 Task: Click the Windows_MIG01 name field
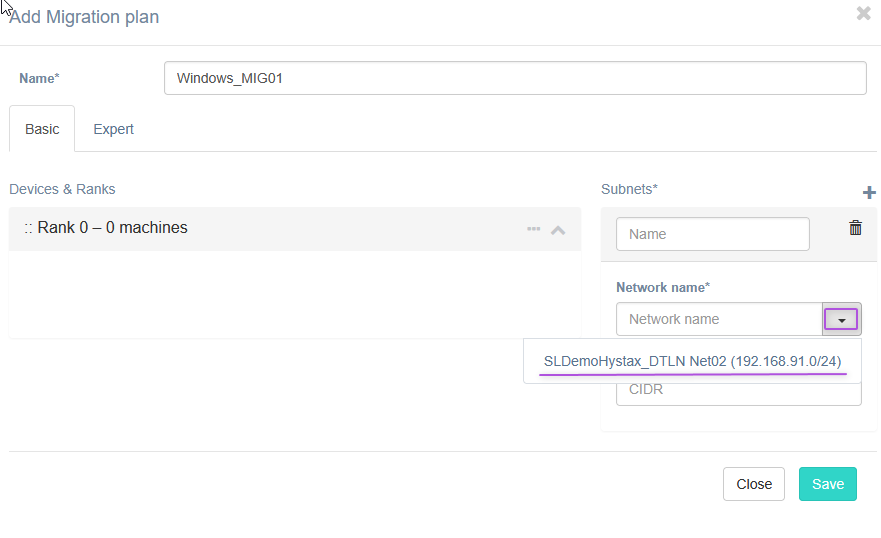514,78
